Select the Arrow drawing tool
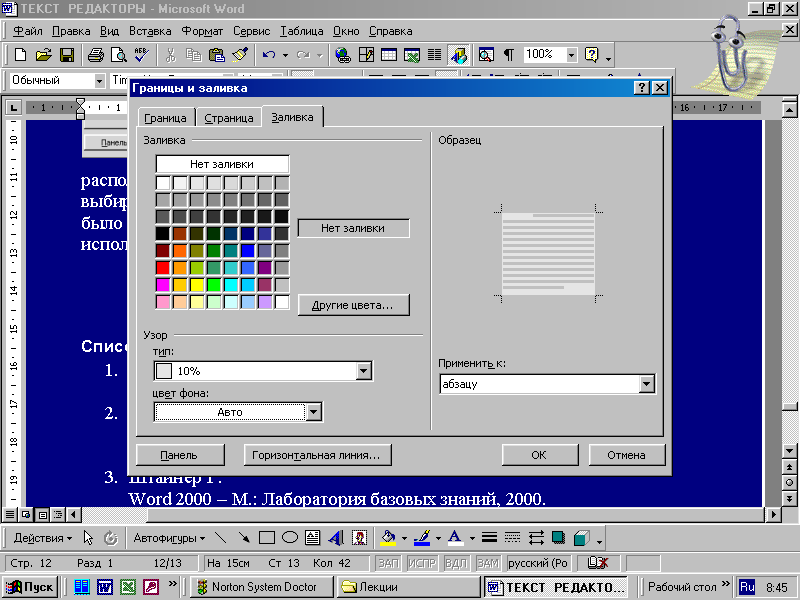Screen dimensions: 800x600 coord(244,537)
